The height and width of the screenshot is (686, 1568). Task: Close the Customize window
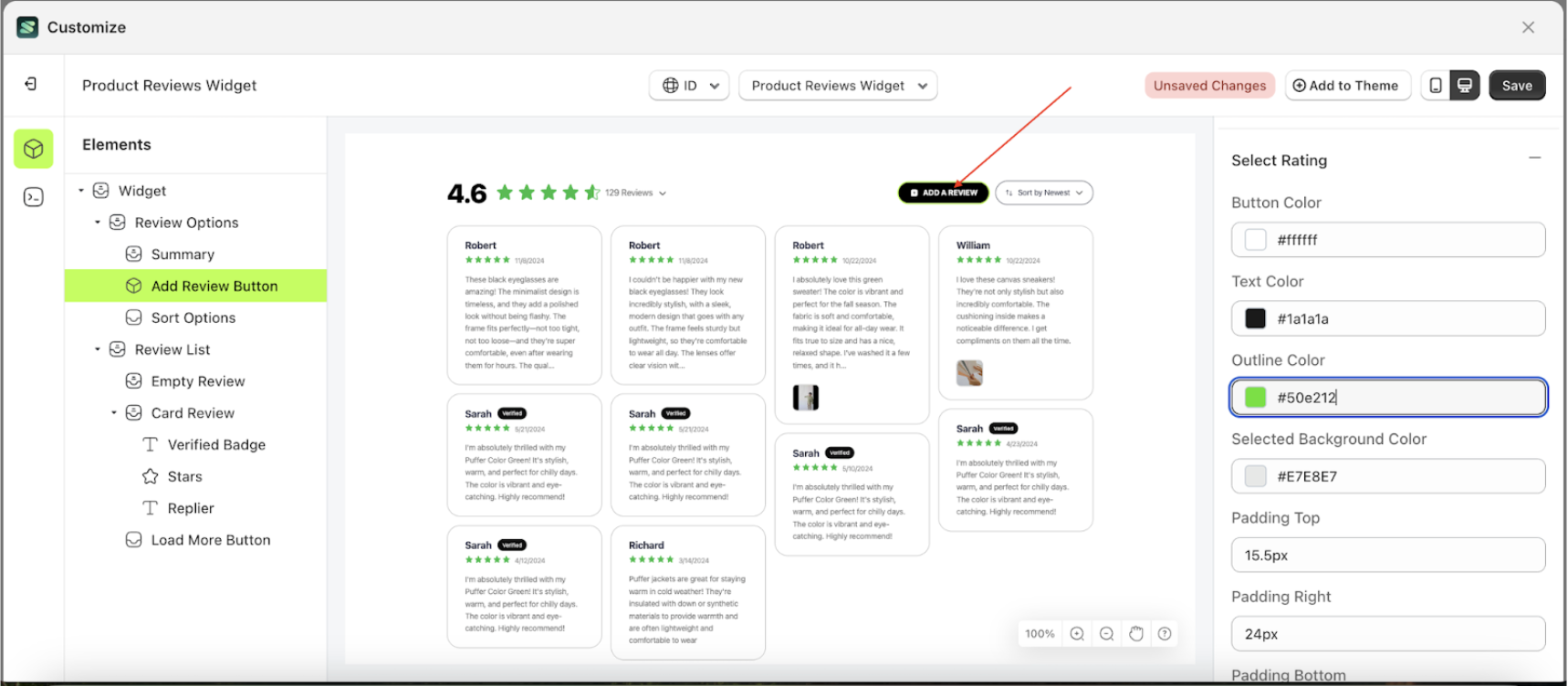click(x=1528, y=27)
